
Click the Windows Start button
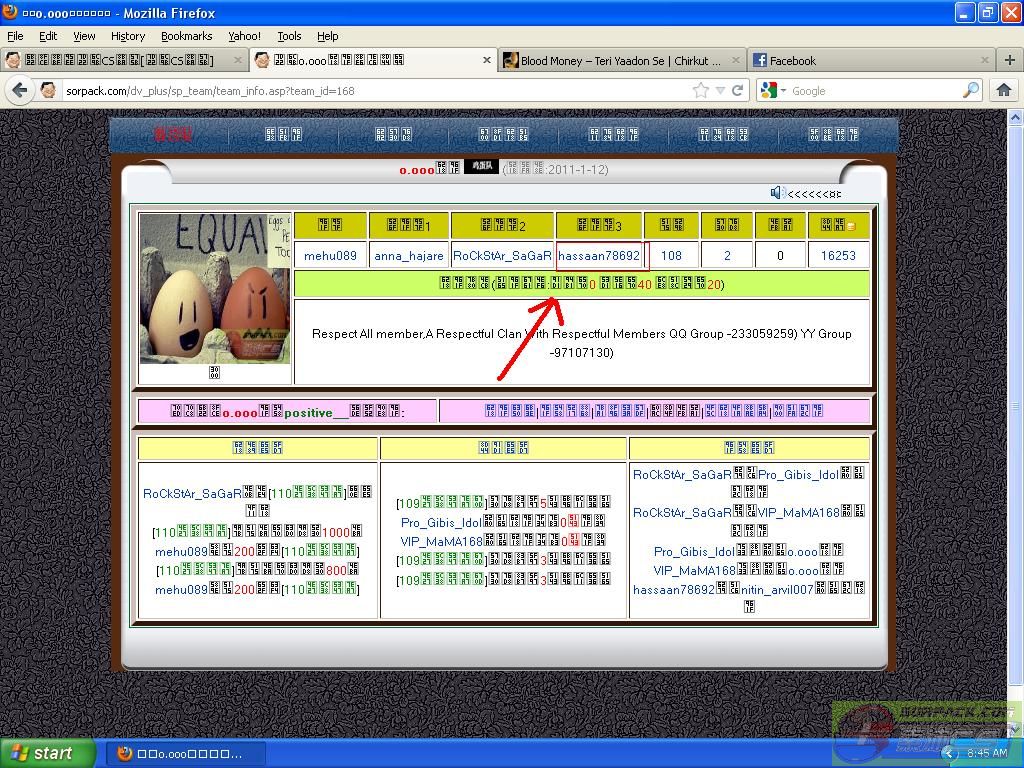(47, 753)
